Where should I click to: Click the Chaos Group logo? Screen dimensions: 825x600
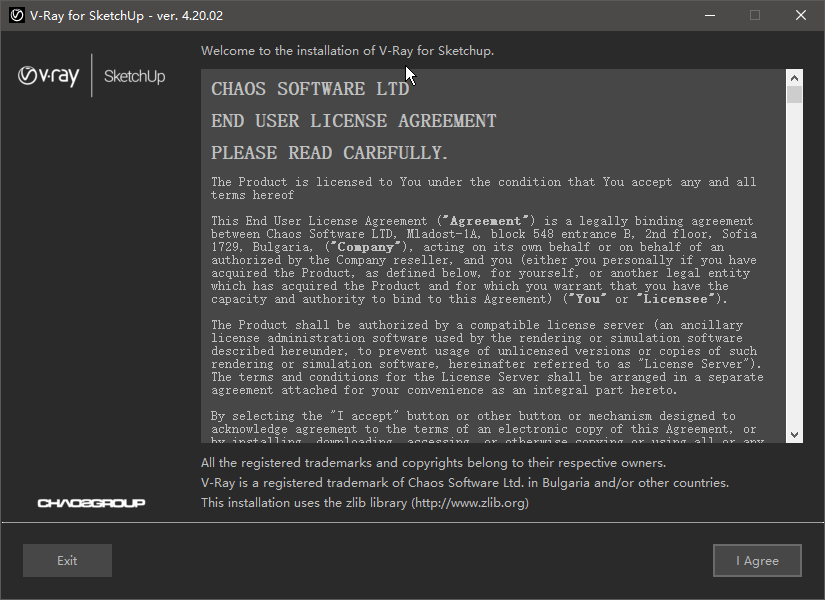[92, 503]
